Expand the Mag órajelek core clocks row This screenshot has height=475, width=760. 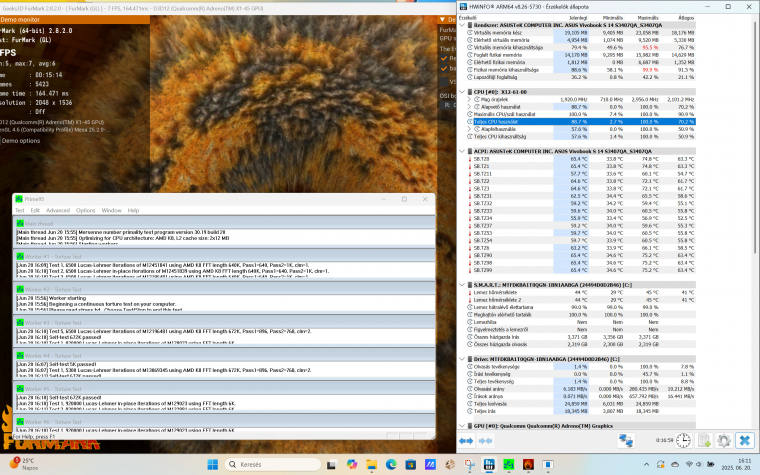click(469, 99)
